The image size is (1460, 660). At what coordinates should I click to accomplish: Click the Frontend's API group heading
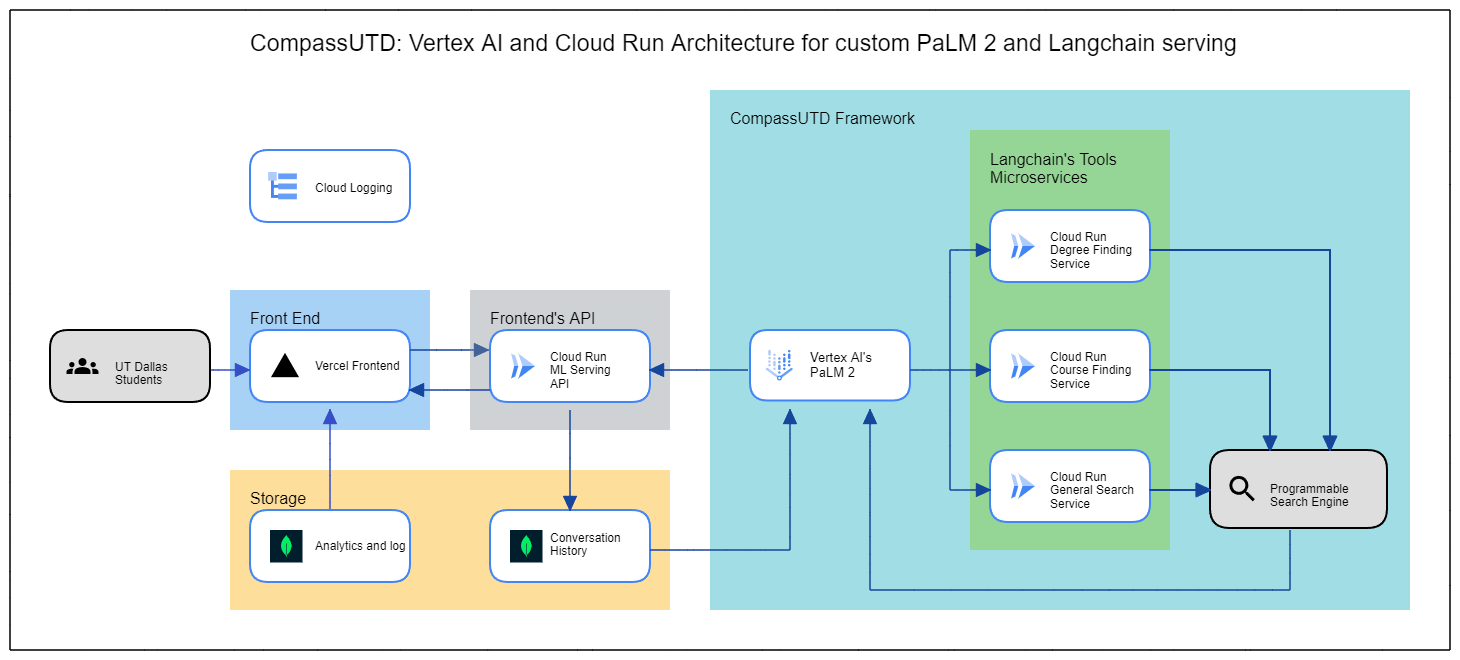tap(542, 318)
